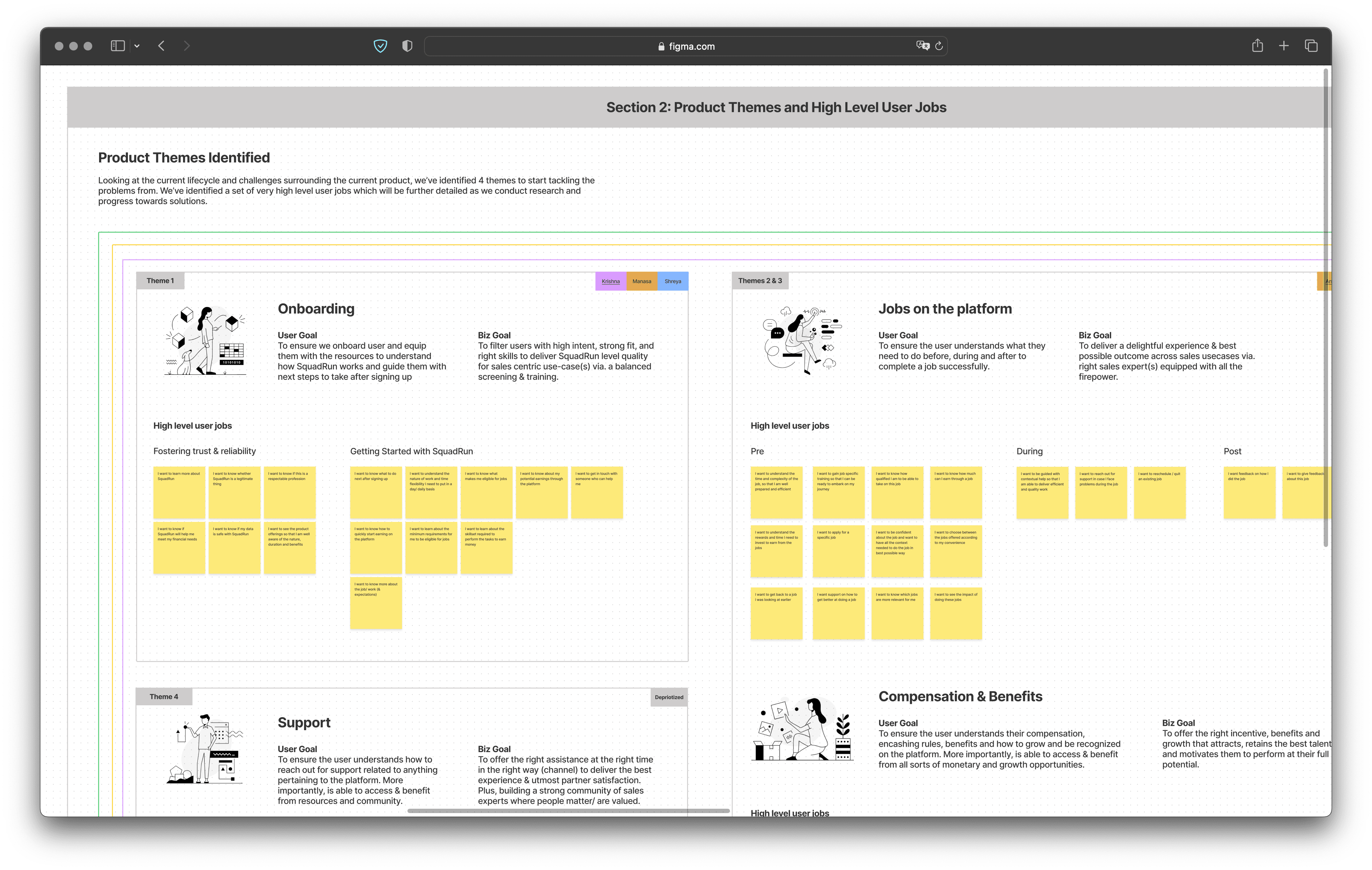Open the tab group dropdown chevron
1372x870 pixels.
(137, 46)
